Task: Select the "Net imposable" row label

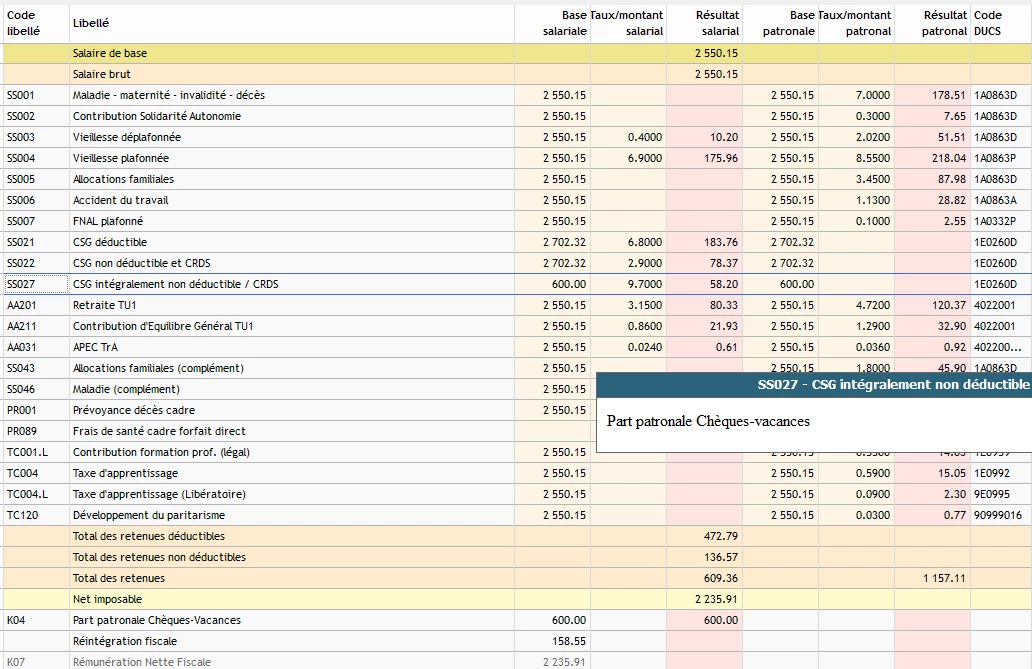Action: (x=107, y=599)
